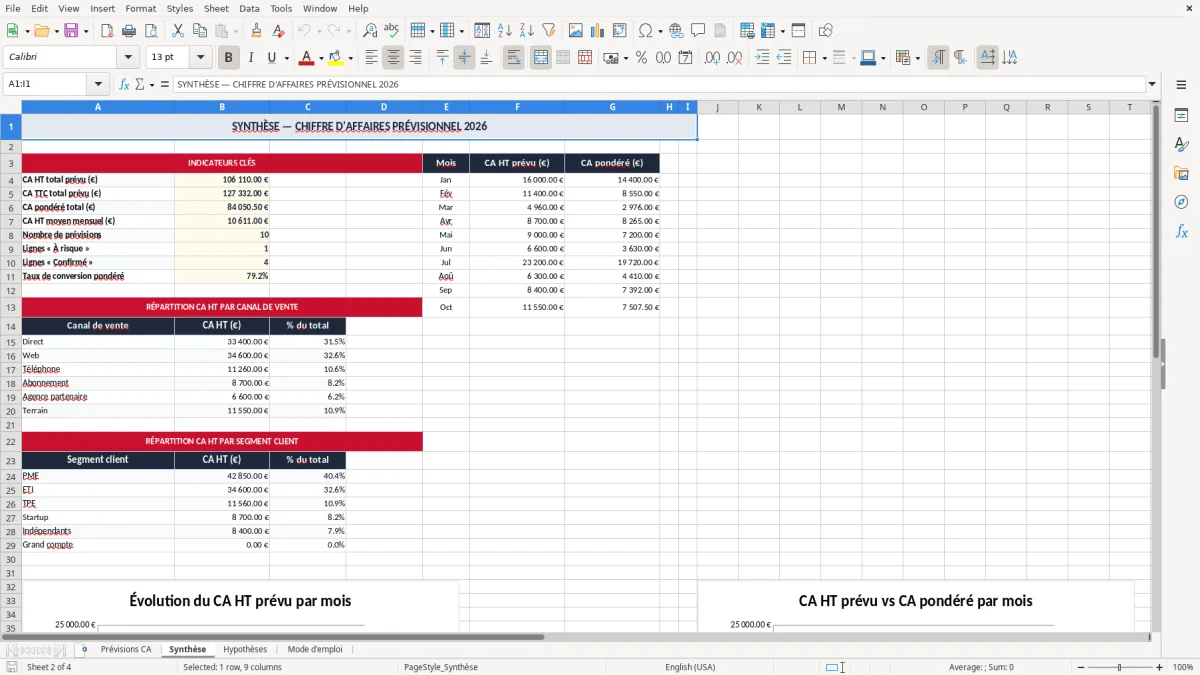
Task: Format selection as percent
Action: (x=641, y=58)
